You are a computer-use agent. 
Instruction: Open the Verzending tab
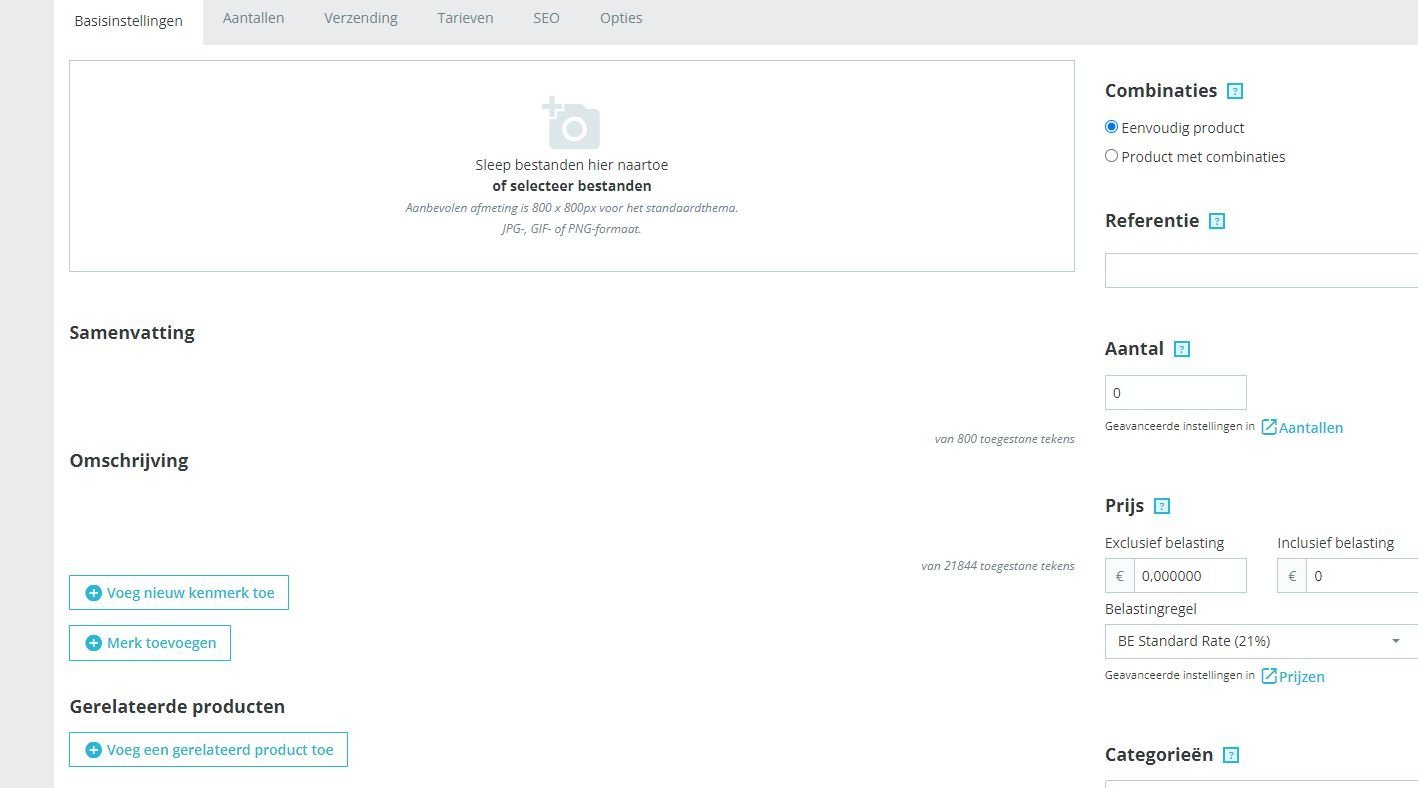(360, 18)
